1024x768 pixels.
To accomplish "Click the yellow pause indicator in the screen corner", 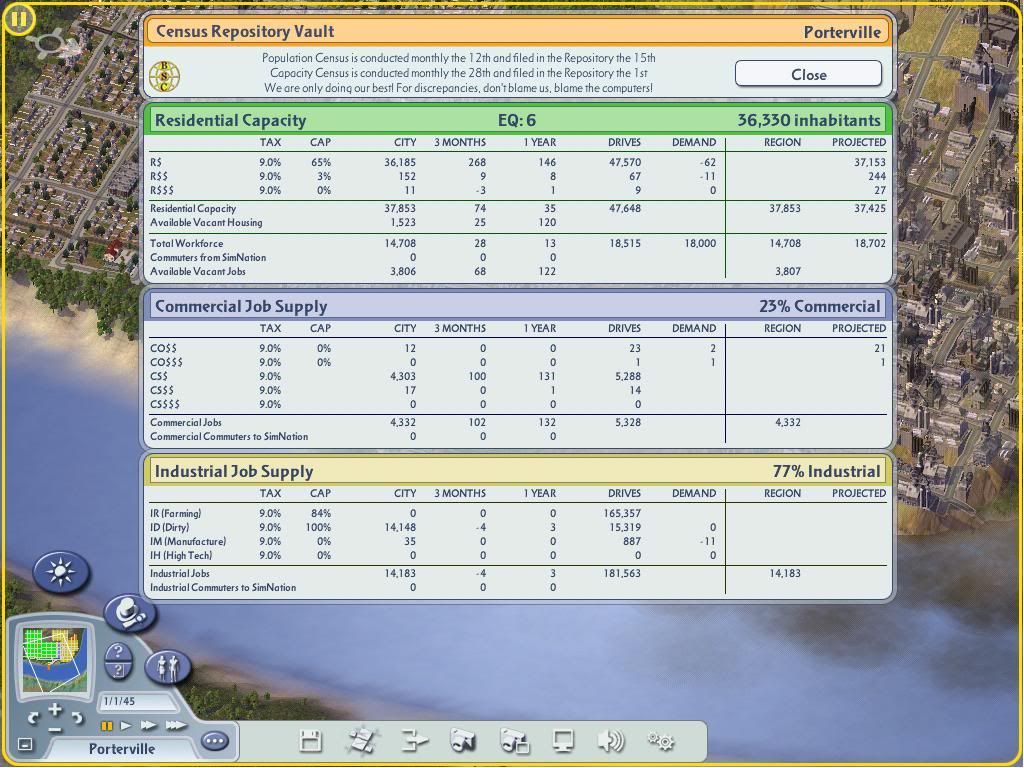I will [x=18, y=19].
